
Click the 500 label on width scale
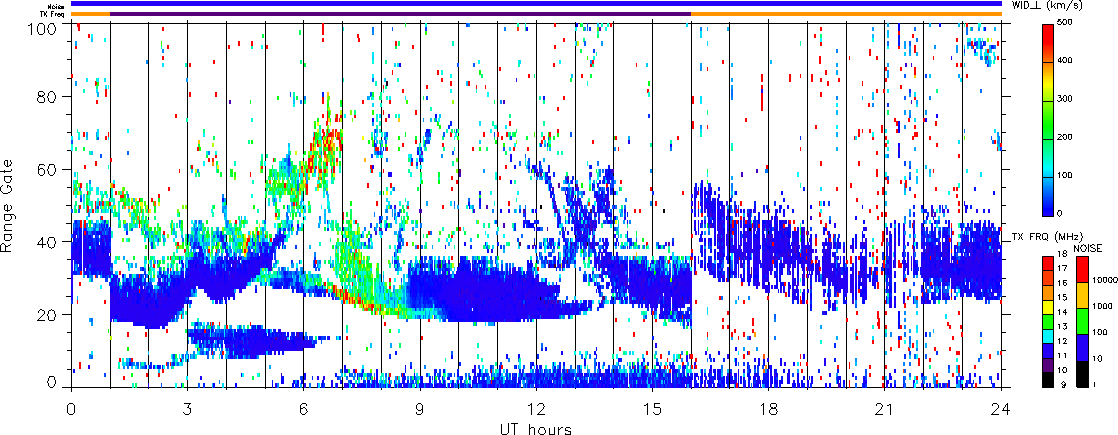(x=1067, y=24)
